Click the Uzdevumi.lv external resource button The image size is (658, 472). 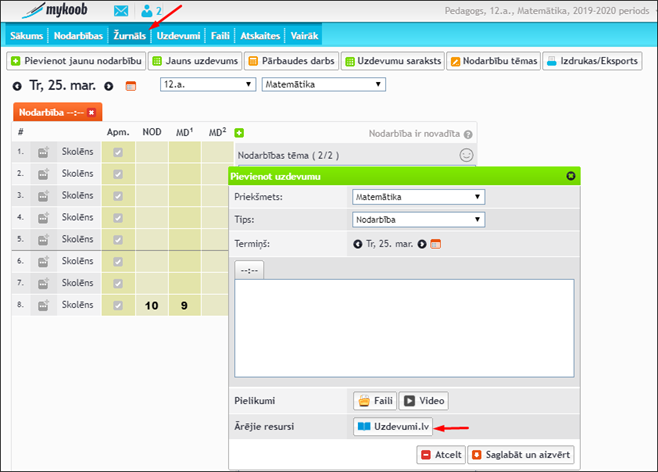393,427
